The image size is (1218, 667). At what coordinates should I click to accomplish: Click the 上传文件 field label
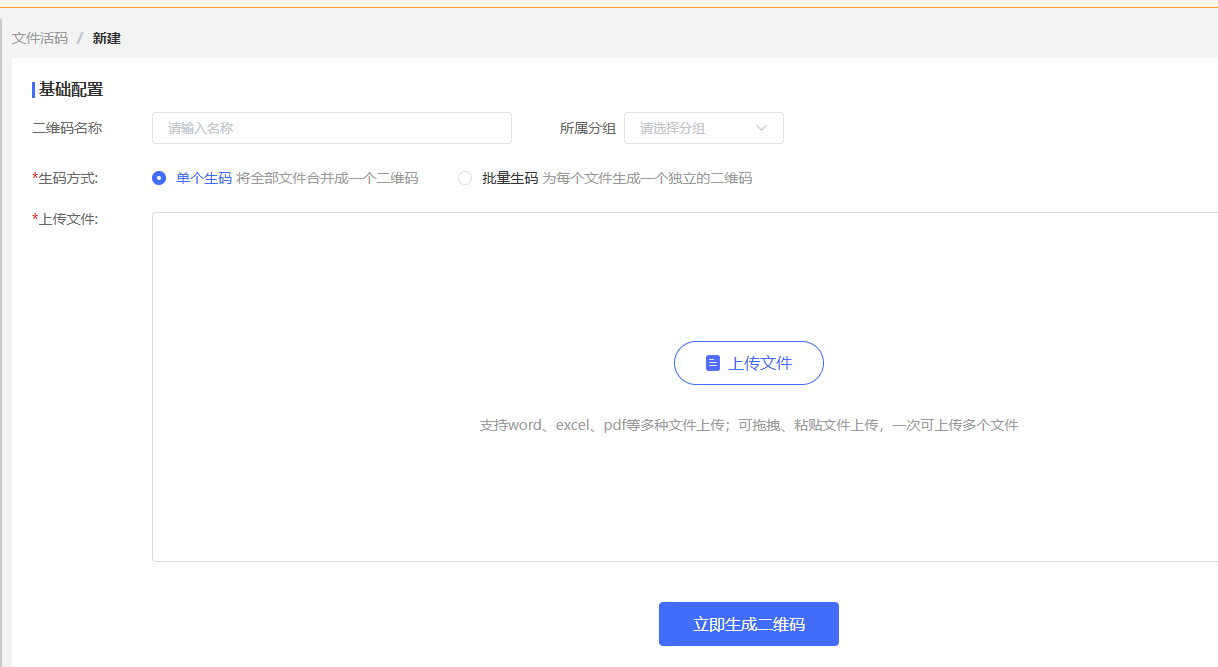(65, 219)
